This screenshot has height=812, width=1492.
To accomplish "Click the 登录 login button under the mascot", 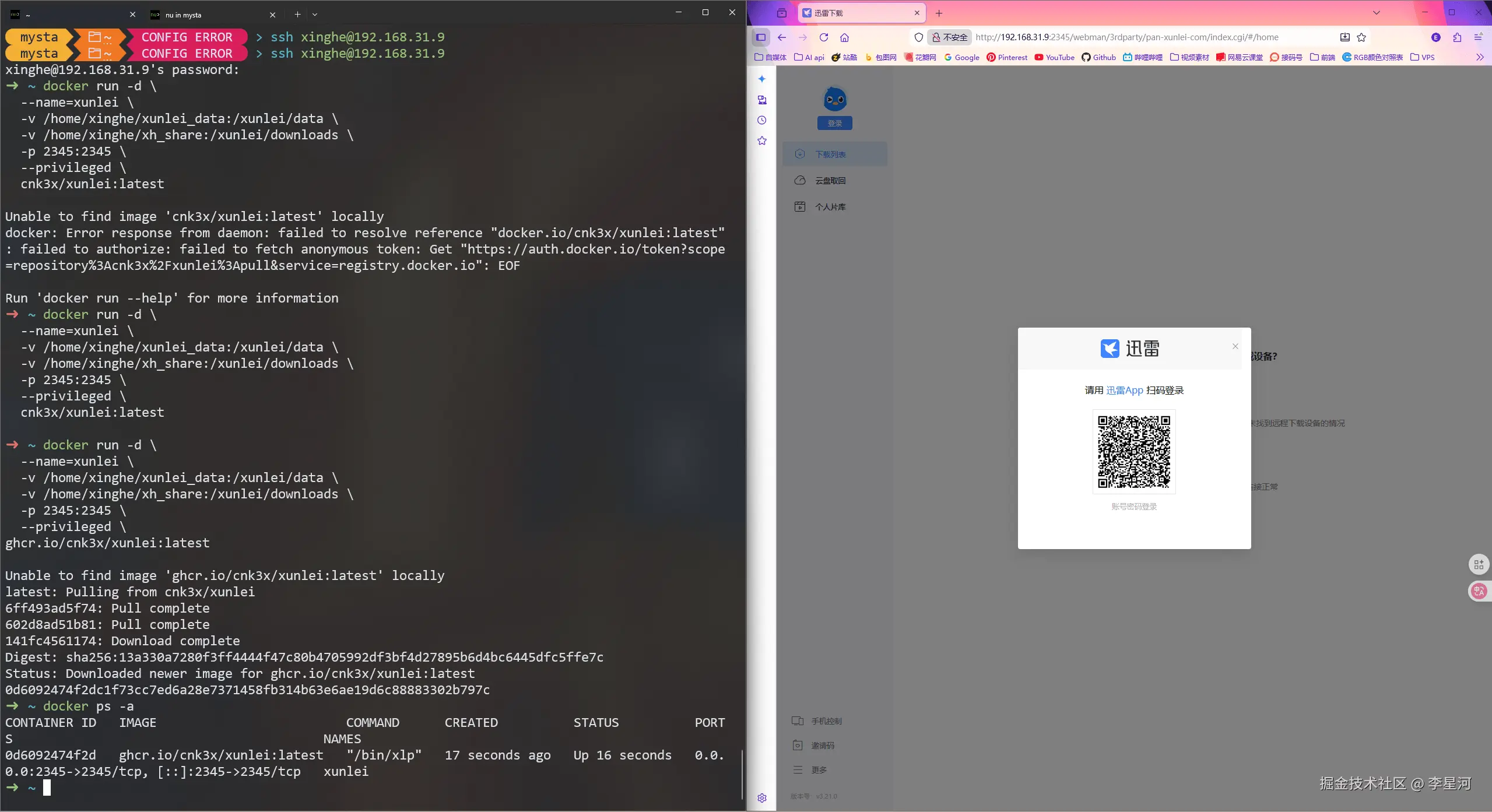I will tap(834, 123).
